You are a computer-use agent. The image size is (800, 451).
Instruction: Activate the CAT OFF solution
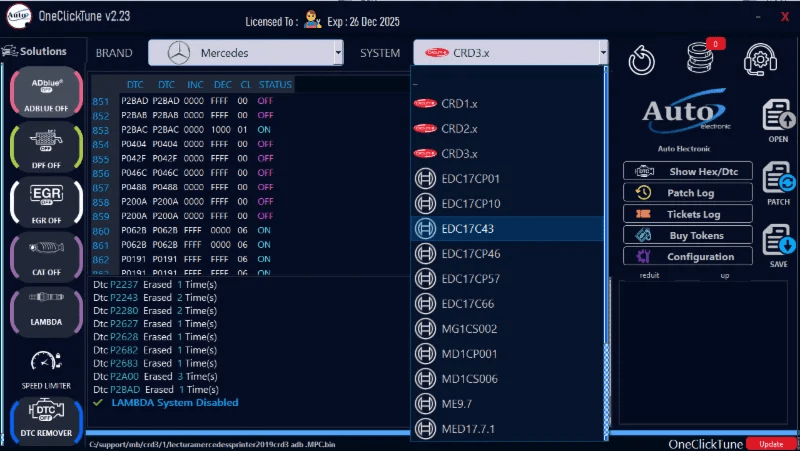pyautogui.click(x=46, y=257)
